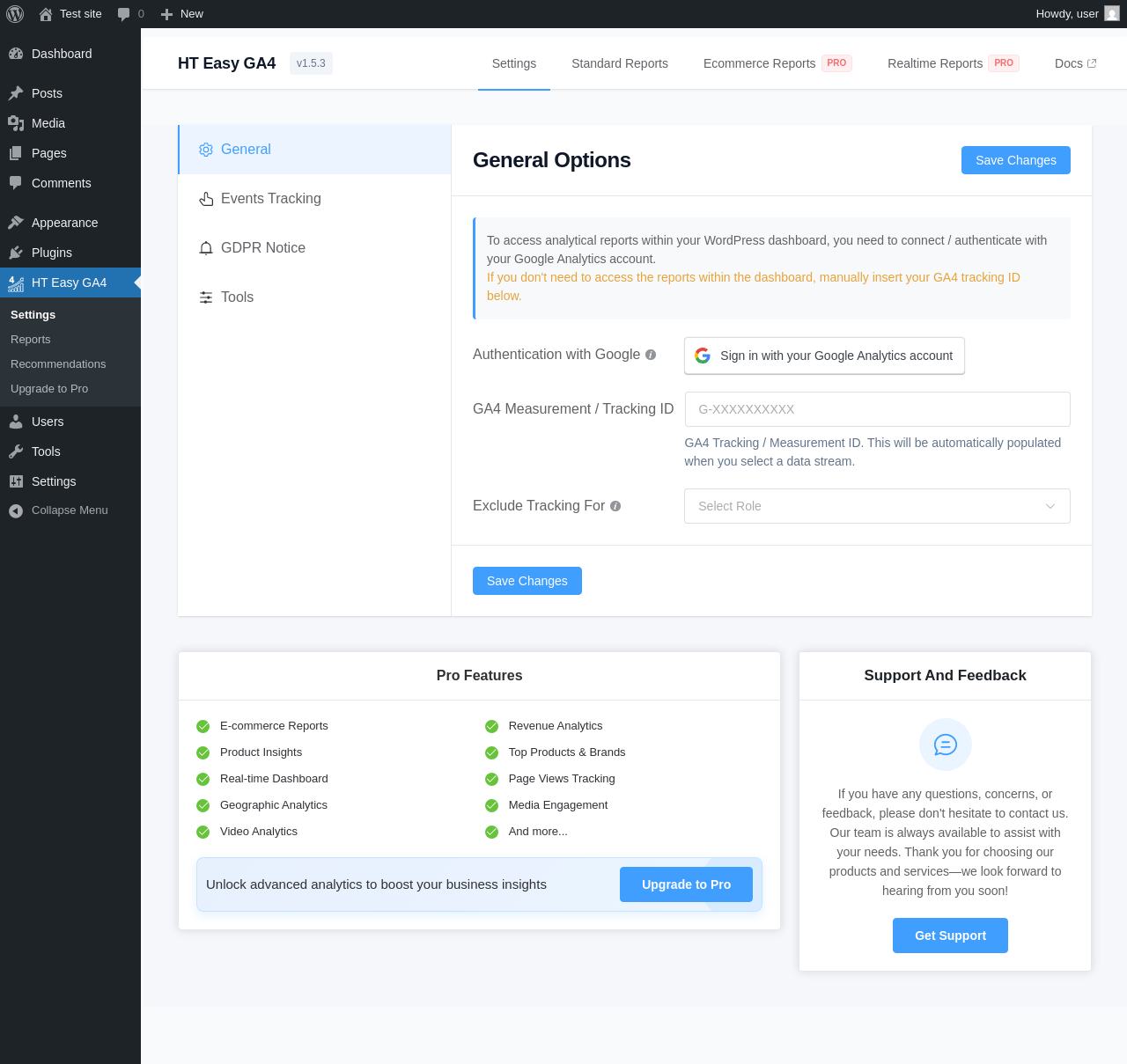Click the top Save Changes button

coord(1016,160)
